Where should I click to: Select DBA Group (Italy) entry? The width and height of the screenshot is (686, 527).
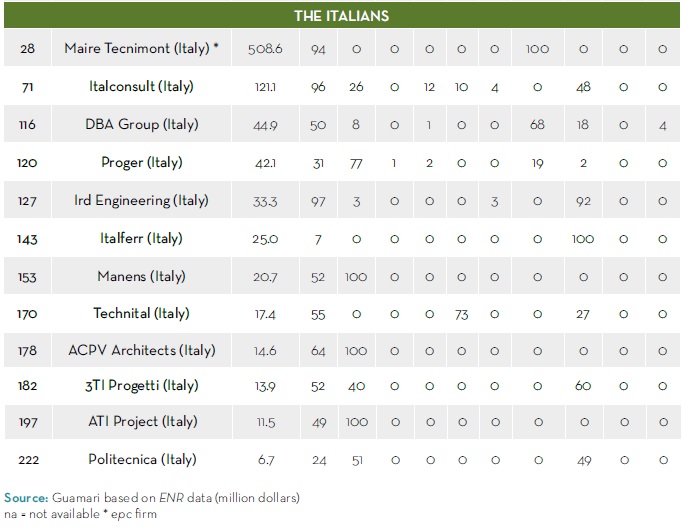coord(141,124)
